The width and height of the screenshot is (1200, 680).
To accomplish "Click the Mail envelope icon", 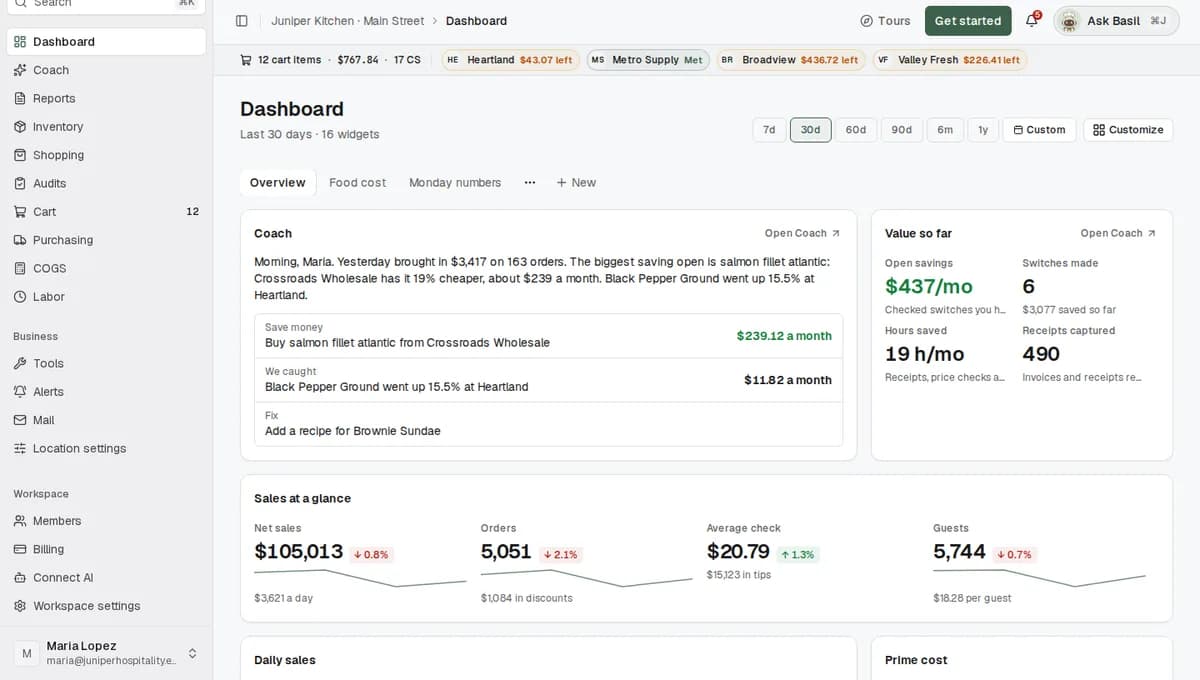I will point(20,420).
